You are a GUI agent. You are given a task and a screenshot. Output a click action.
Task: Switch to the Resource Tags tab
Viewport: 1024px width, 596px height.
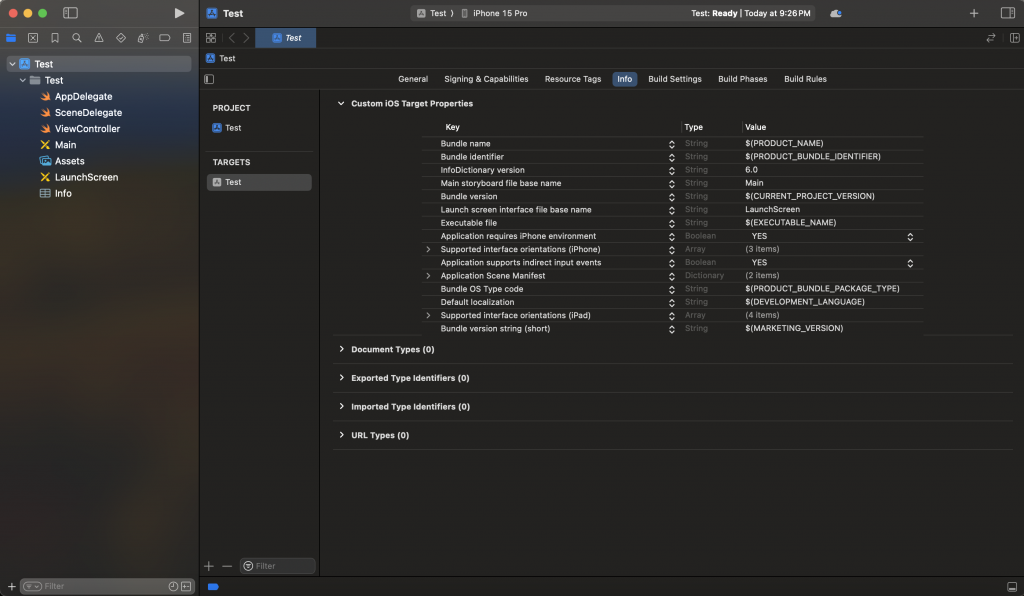tap(573, 79)
